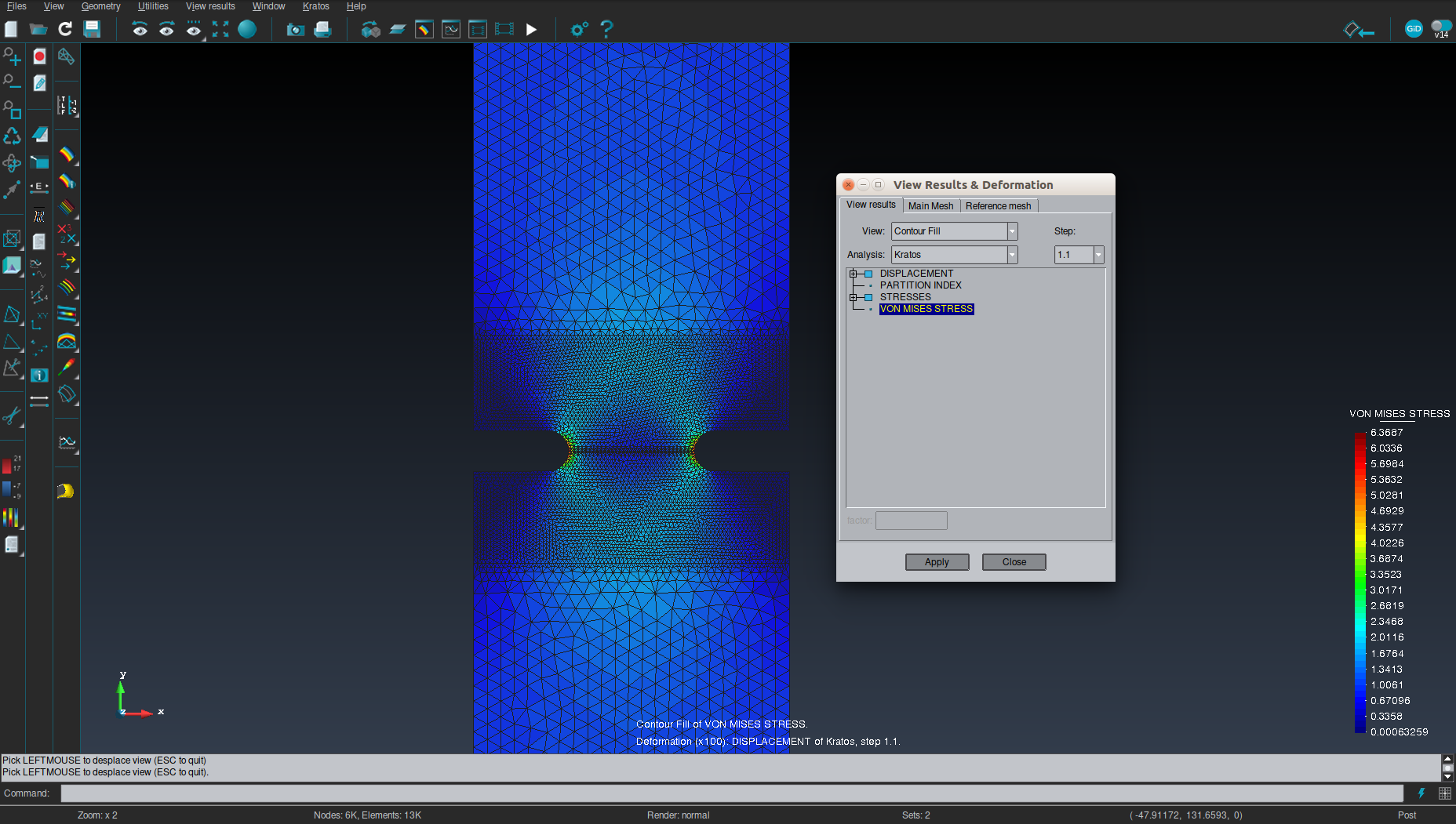Viewport: 1456px width, 824px height.
Task: Switch to the Main Mesh tab
Action: (931, 206)
